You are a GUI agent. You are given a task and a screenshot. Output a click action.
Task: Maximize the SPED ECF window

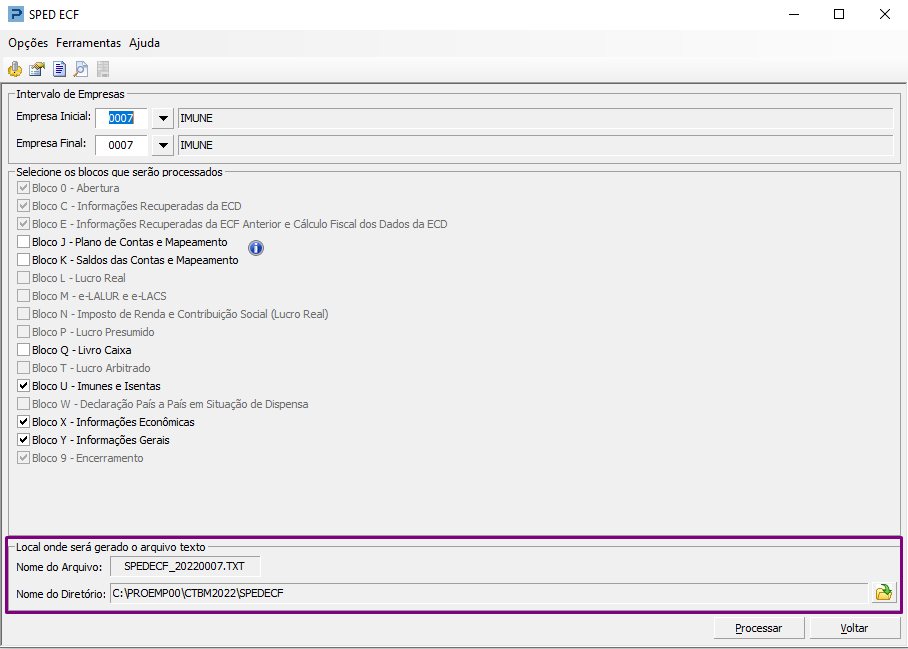pos(839,14)
